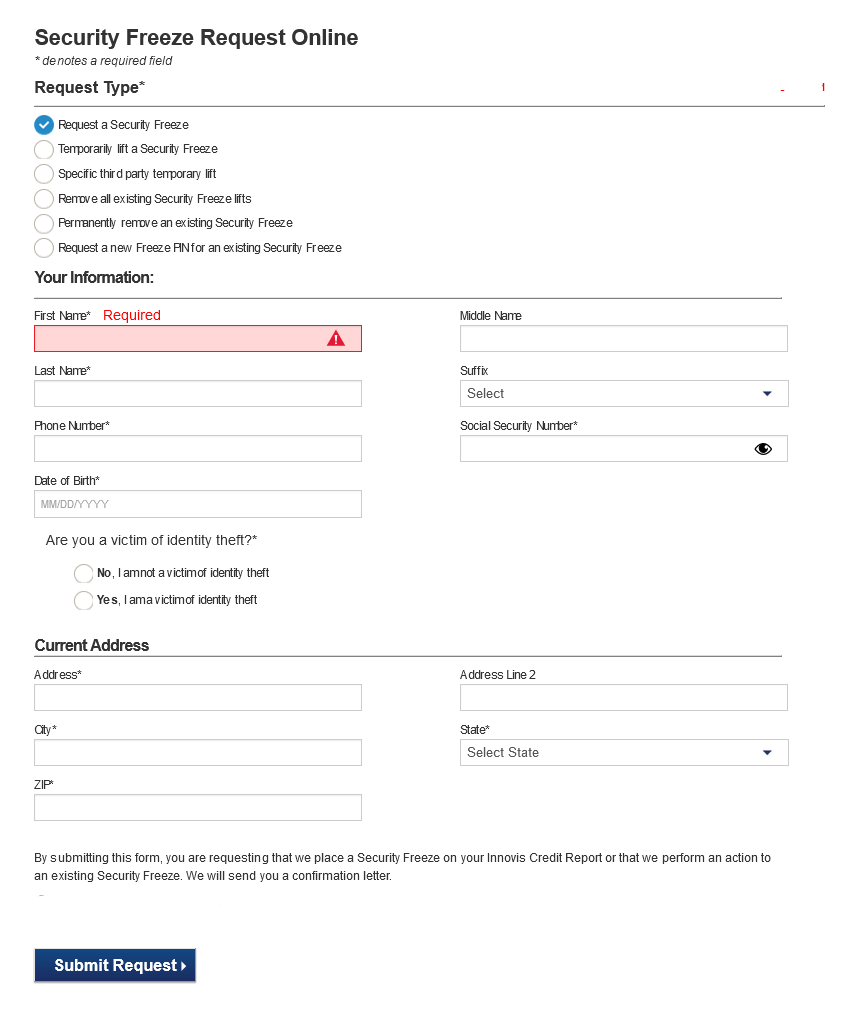The image size is (859, 1017).
Task: Select No, I am not a victim
Action: point(84,573)
